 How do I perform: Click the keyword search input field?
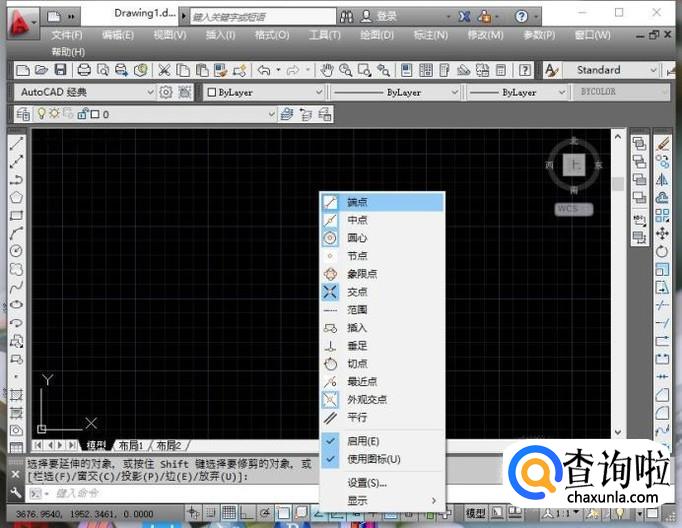260,17
